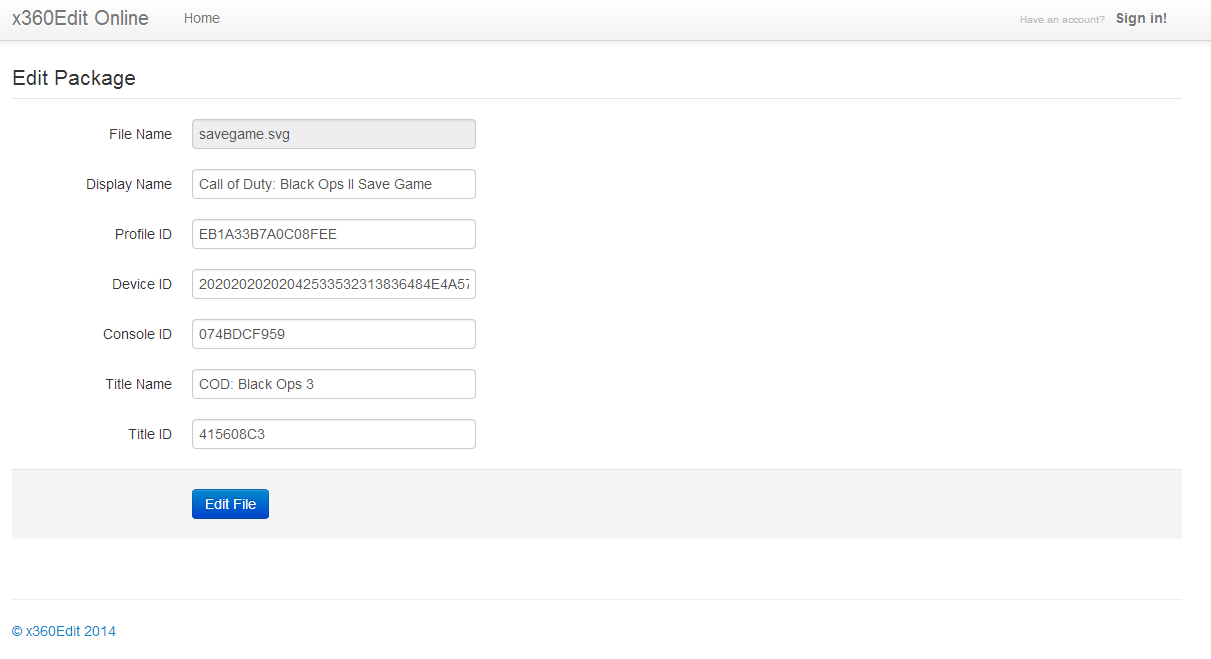
Task: Click the Edit Package page heading
Action: click(74, 78)
